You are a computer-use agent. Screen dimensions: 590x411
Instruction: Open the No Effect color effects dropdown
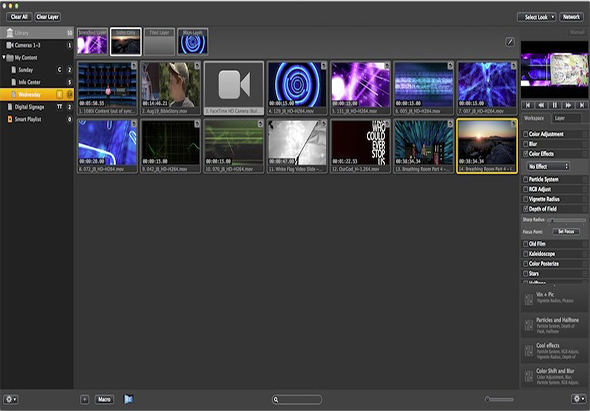tap(548, 166)
